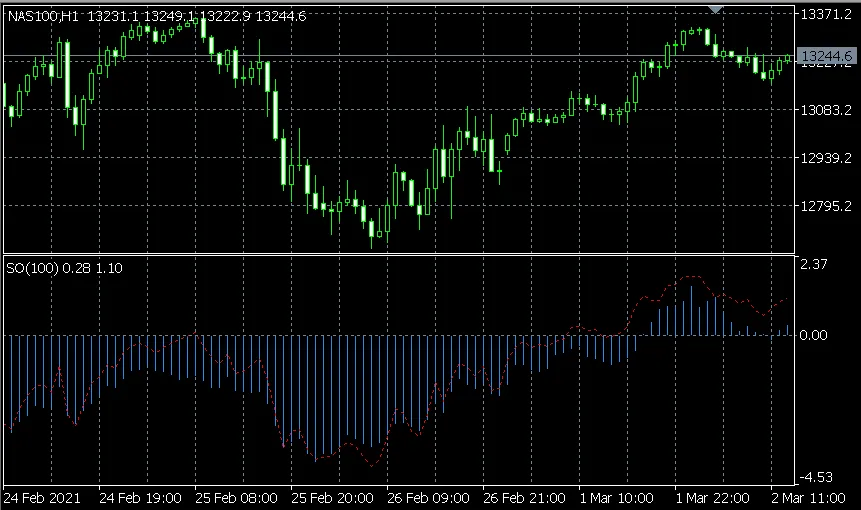Click the 26 Feb 09:00 time label

point(428,498)
